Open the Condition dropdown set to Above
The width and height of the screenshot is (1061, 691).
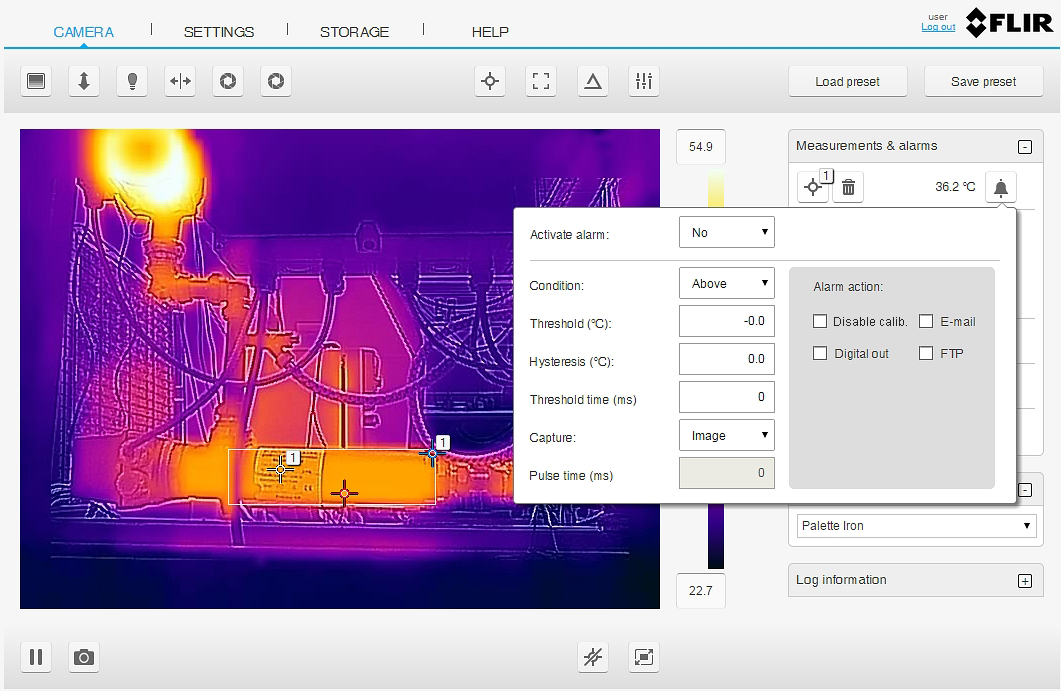(x=727, y=284)
